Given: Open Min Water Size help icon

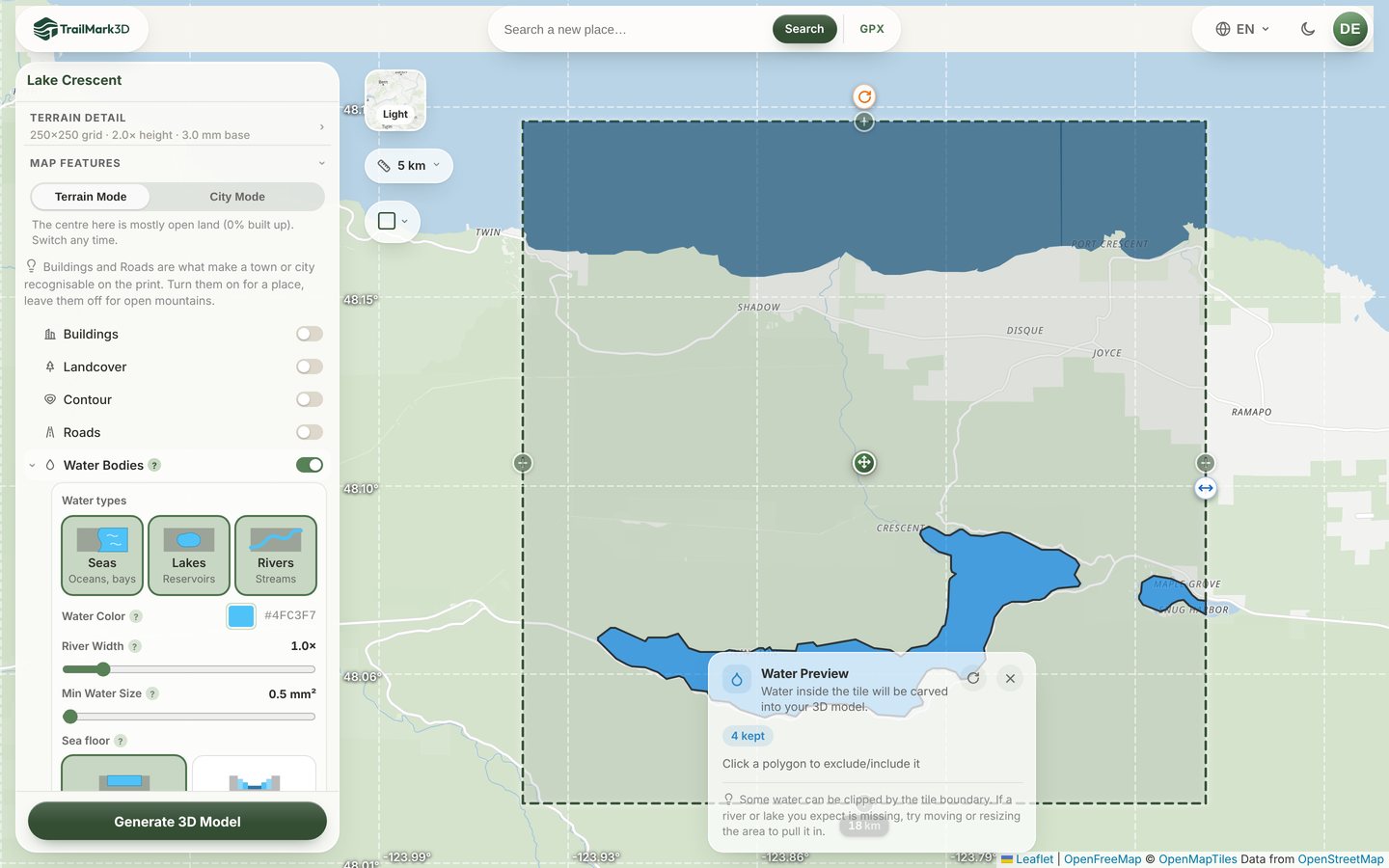Looking at the screenshot, I should [152, 693].
